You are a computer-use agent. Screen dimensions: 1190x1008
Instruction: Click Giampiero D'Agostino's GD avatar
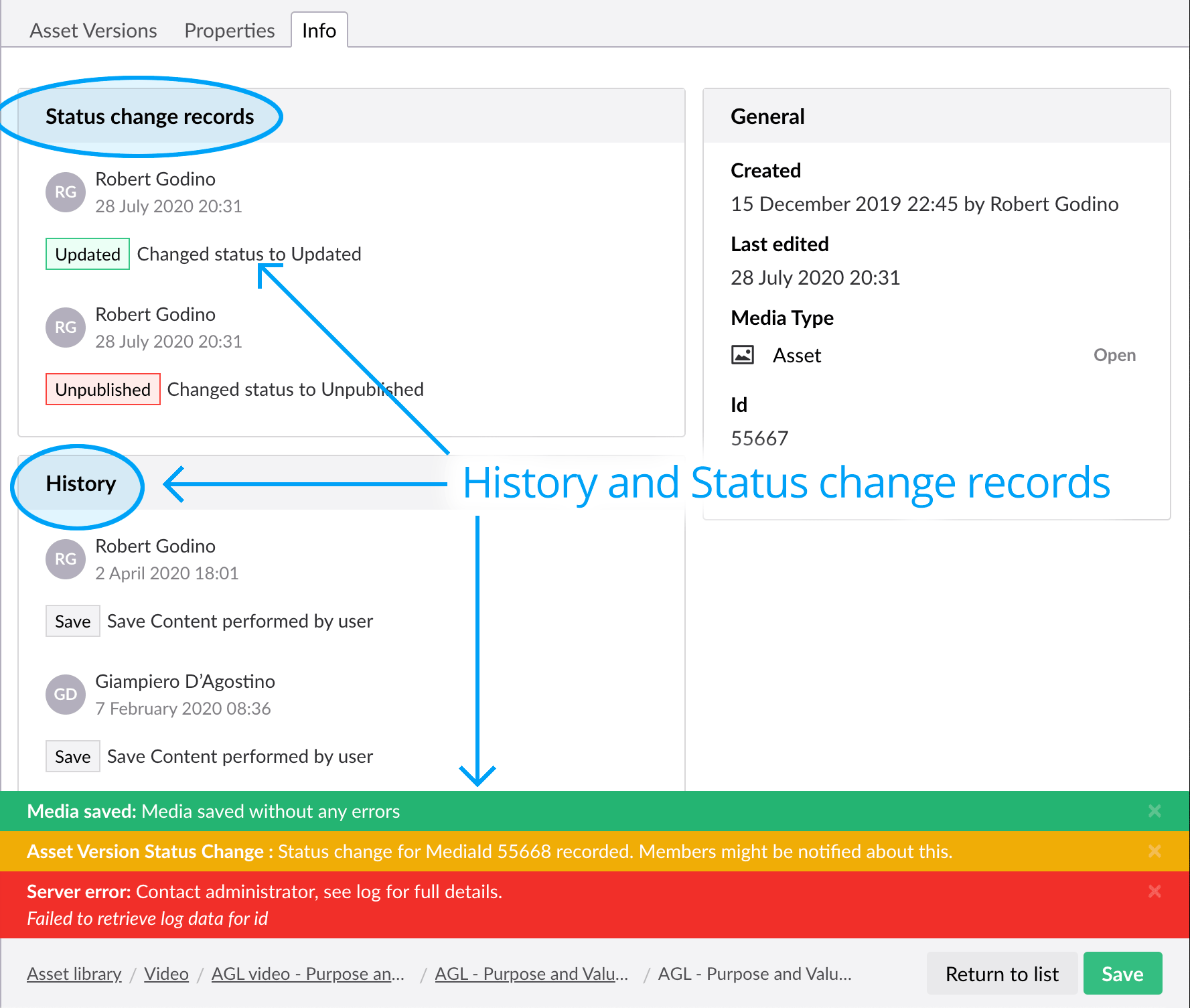tap(66, 695)
